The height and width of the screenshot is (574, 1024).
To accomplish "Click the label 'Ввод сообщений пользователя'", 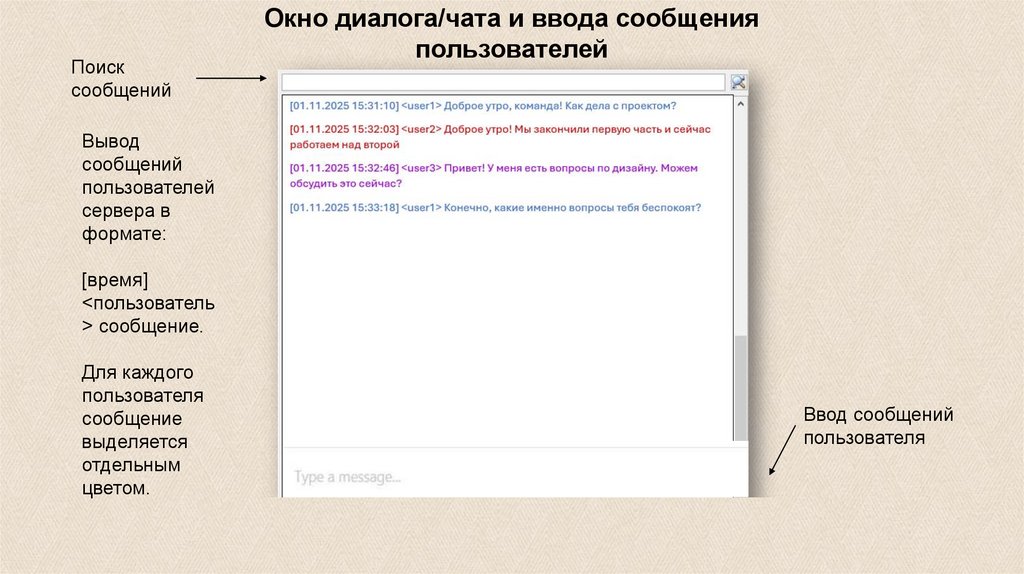I will coord(878,426).
